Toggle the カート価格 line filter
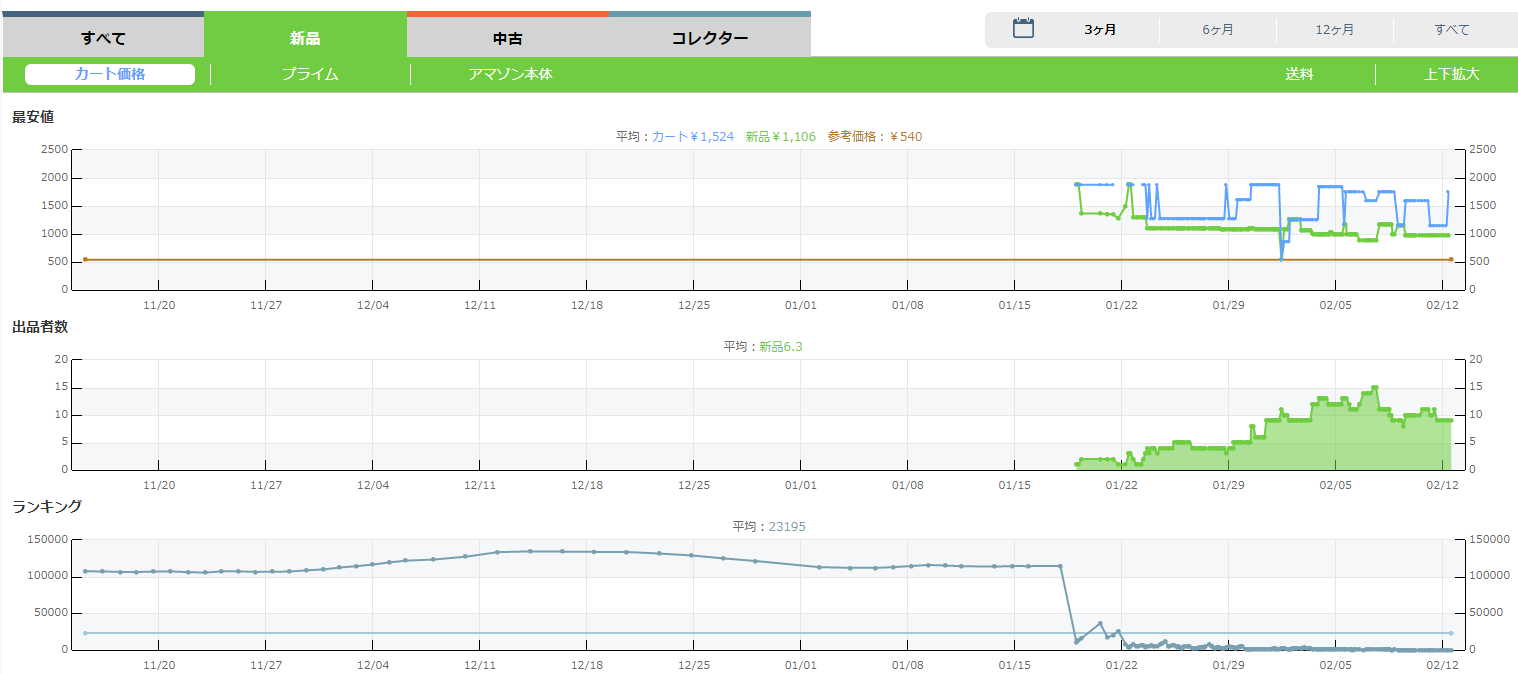The width and height of the screenshot is (1518, 674). 110,74
